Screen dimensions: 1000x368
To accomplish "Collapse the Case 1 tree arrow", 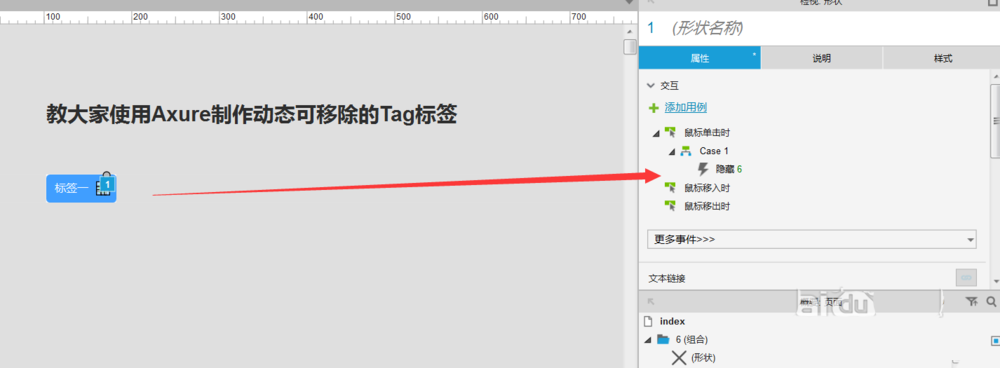I will coord(671,152).
